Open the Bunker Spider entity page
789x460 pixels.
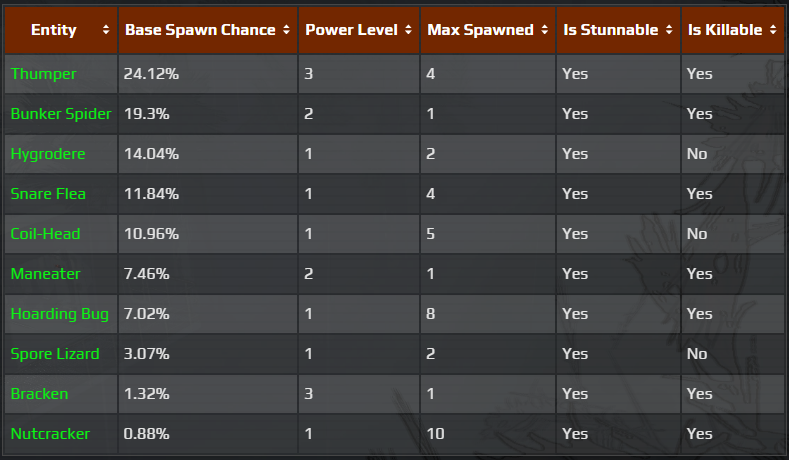coord(61,114)
